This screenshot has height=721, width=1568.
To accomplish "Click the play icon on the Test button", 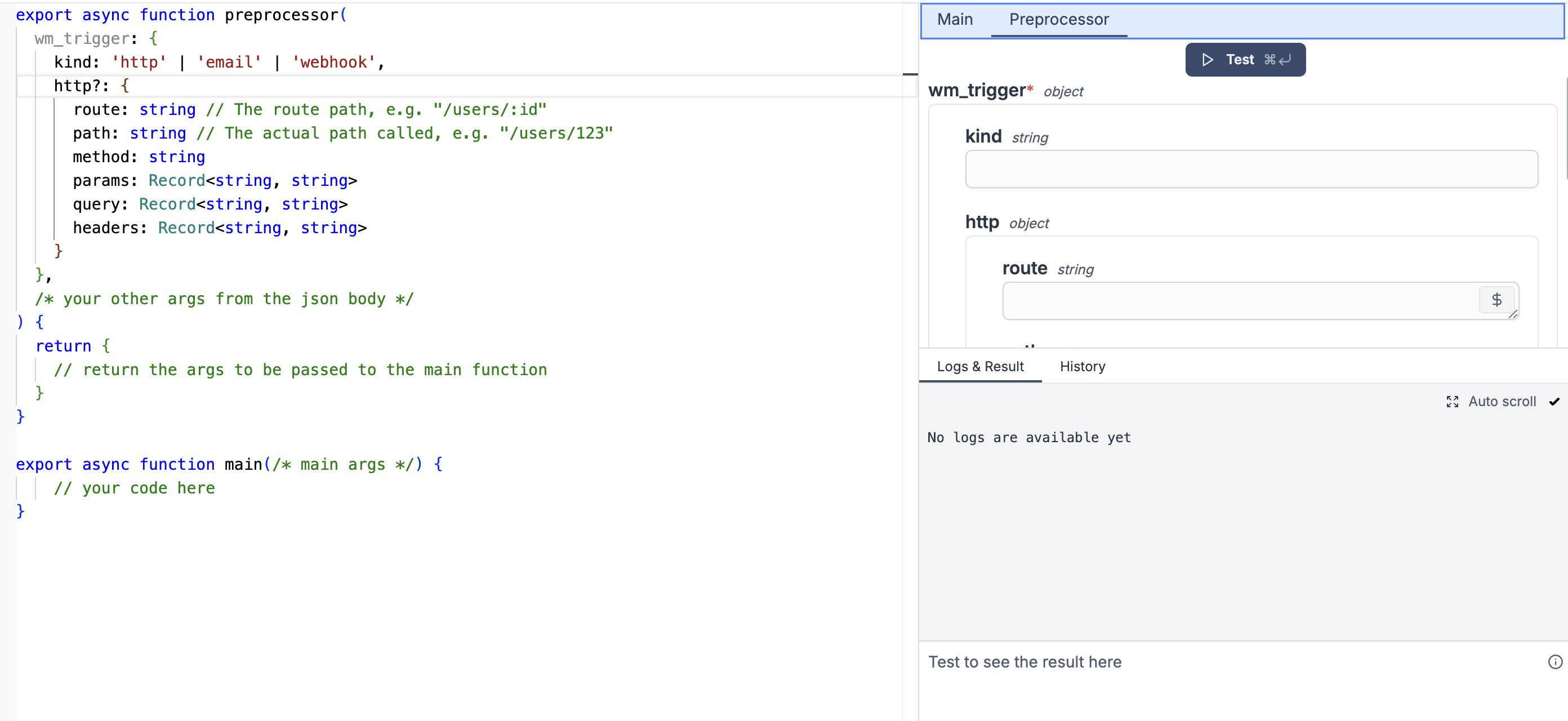I will (x=1208, y=59).
